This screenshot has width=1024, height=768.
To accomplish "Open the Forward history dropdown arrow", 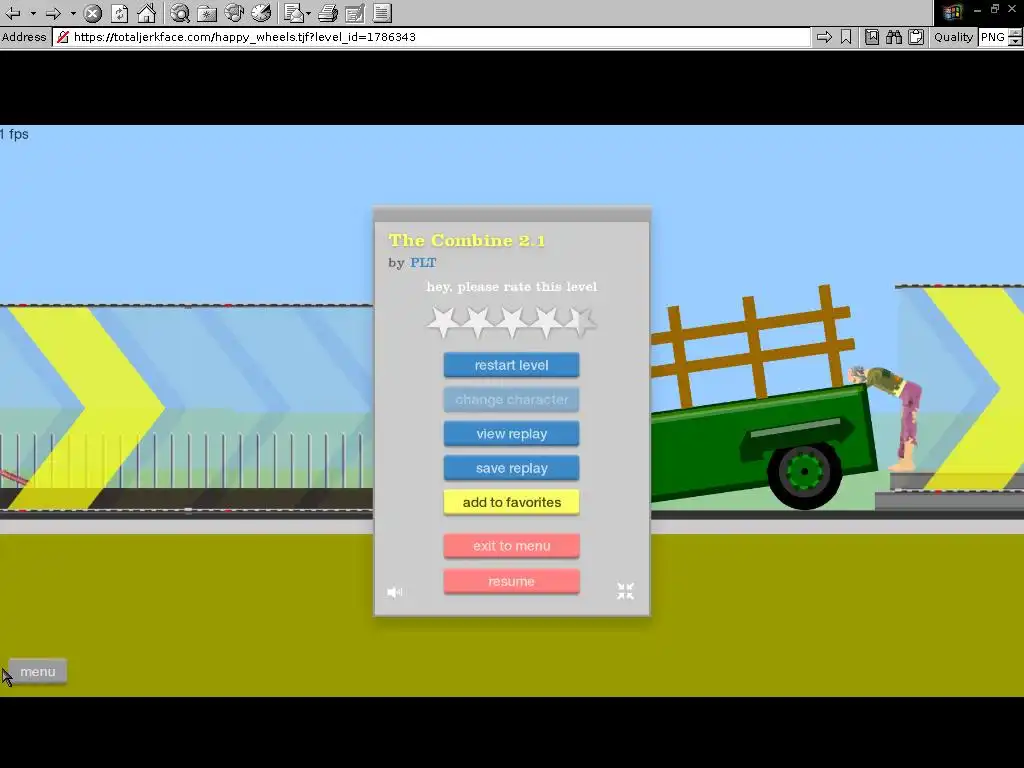I will click(x=73, y=13).
